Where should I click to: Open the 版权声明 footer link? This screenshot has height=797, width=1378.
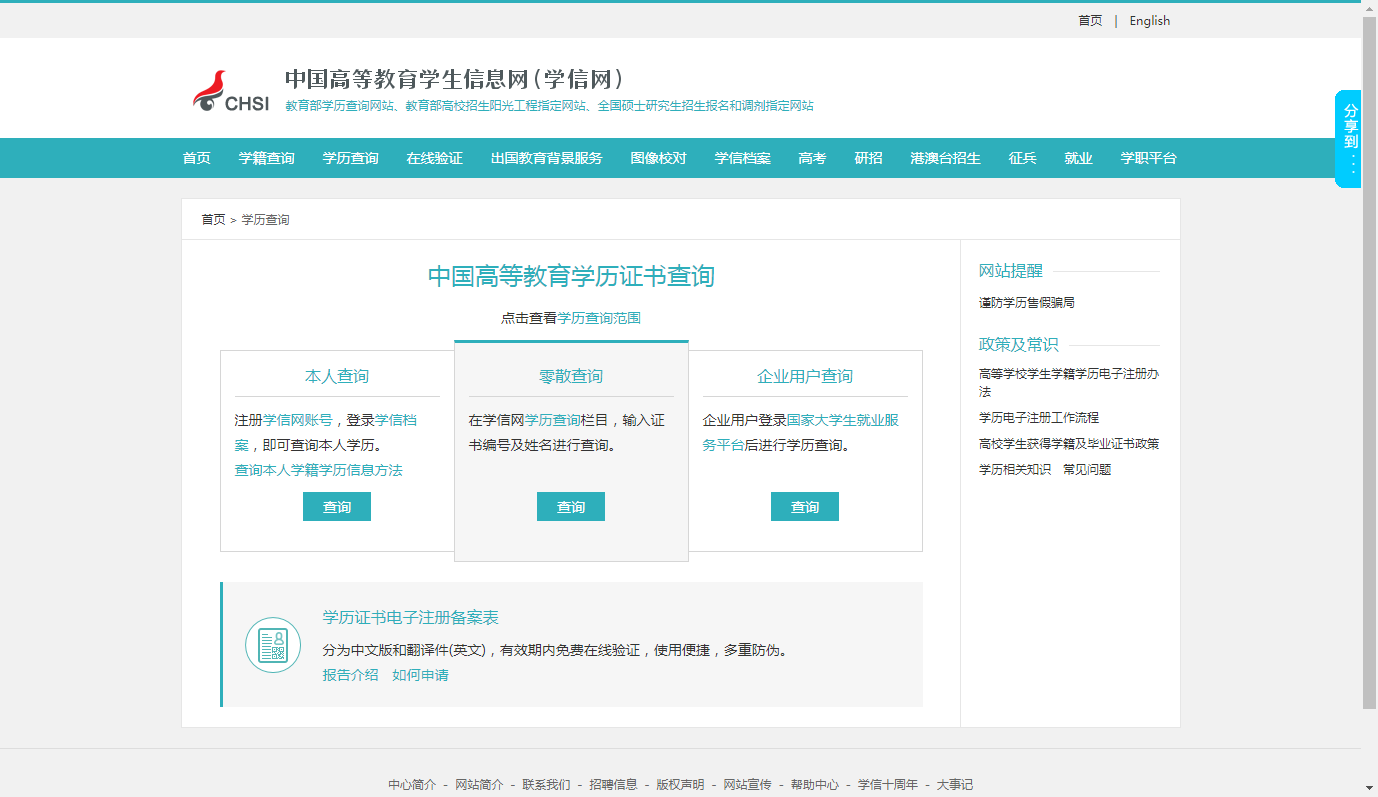tap(680, 785)
